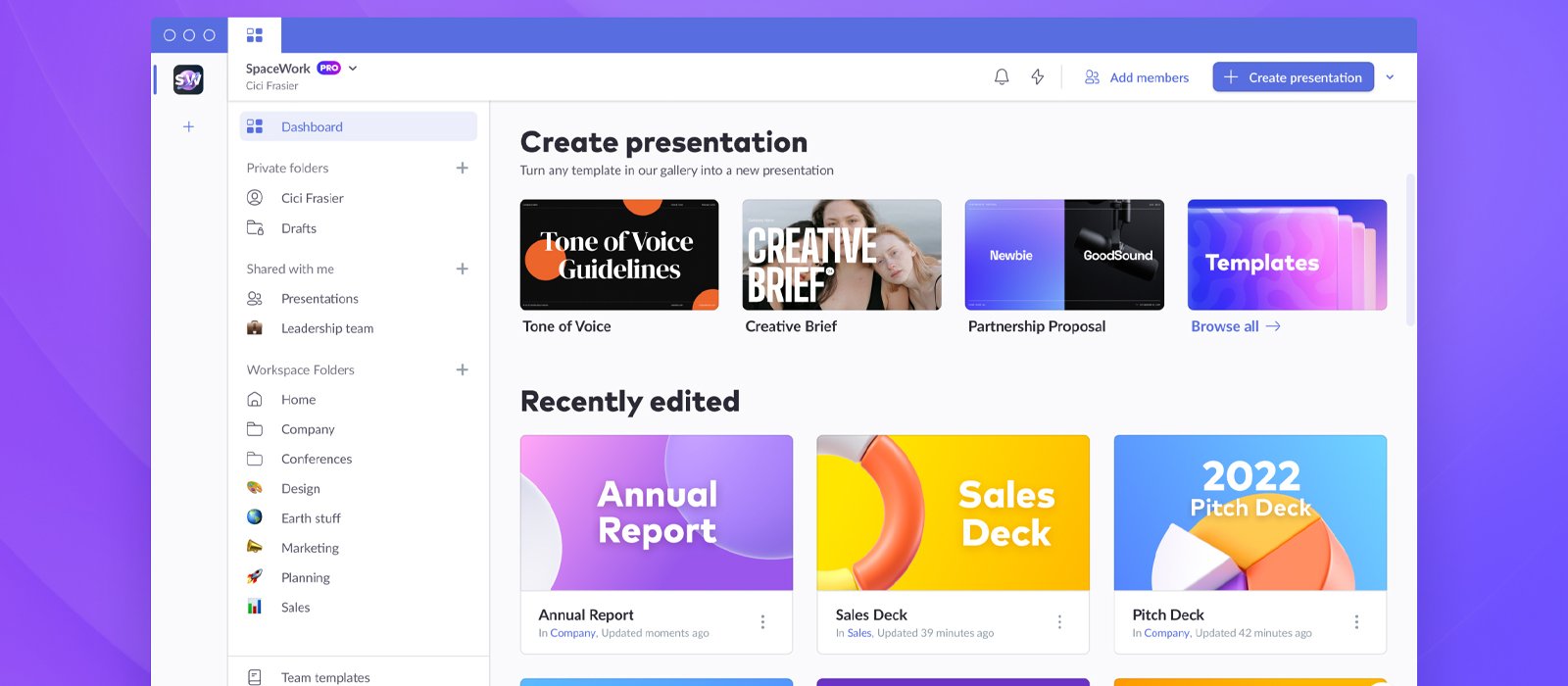The height and width of the screenshot is (686, 1568).
Task: Open the SpaceWork workspace dropdown chevron
Action: pyautogui.click(x=353, y=69)
